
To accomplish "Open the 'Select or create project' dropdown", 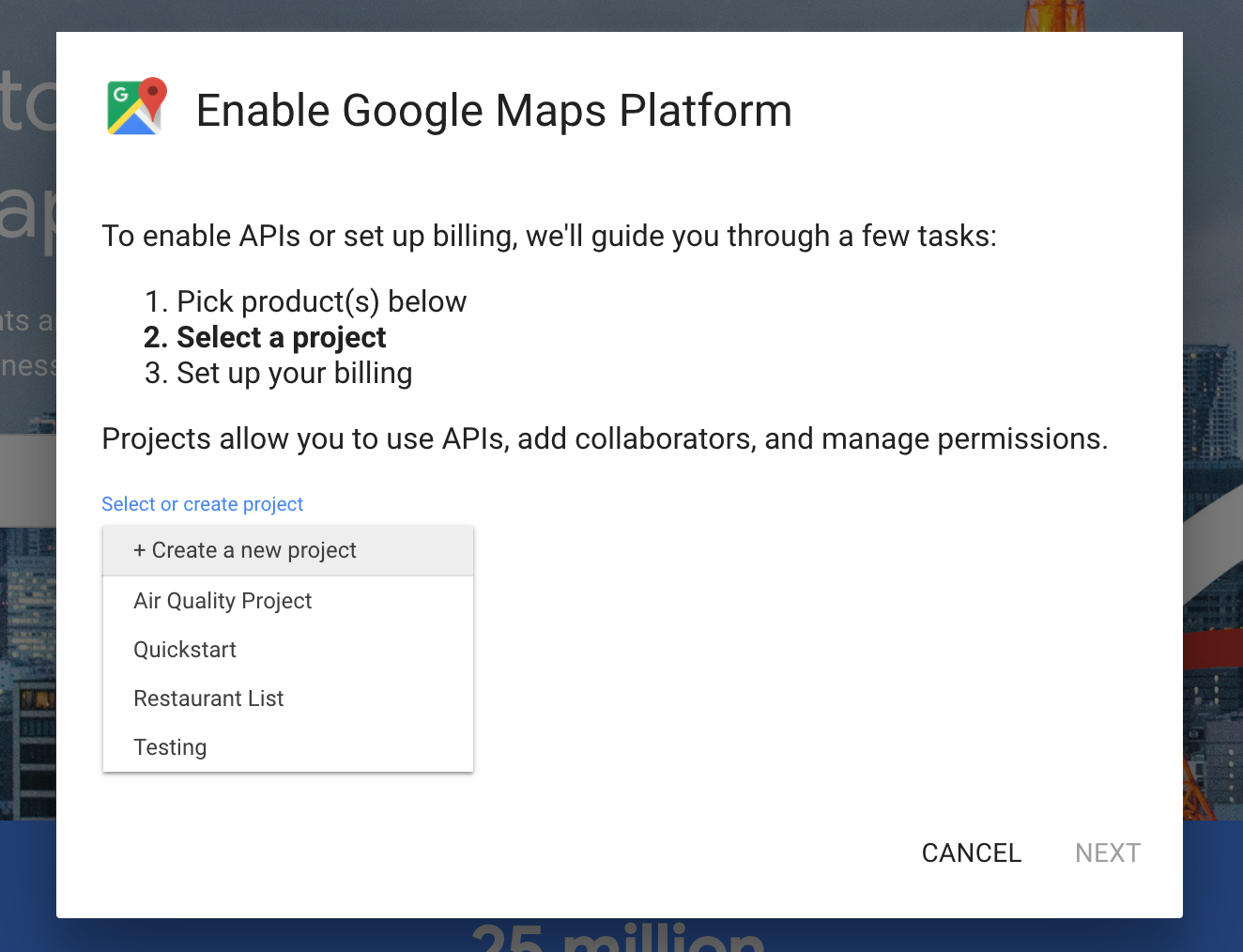I will click(203, 504).
